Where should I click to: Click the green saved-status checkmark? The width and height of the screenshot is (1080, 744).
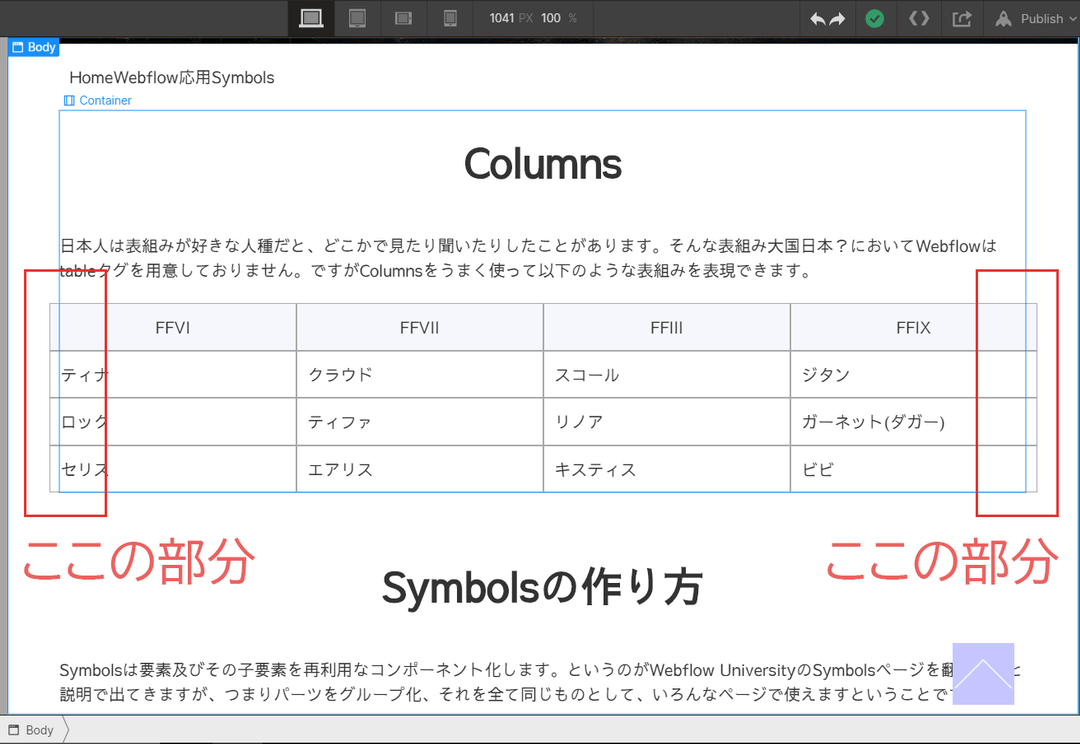click(x=875, y=18)
